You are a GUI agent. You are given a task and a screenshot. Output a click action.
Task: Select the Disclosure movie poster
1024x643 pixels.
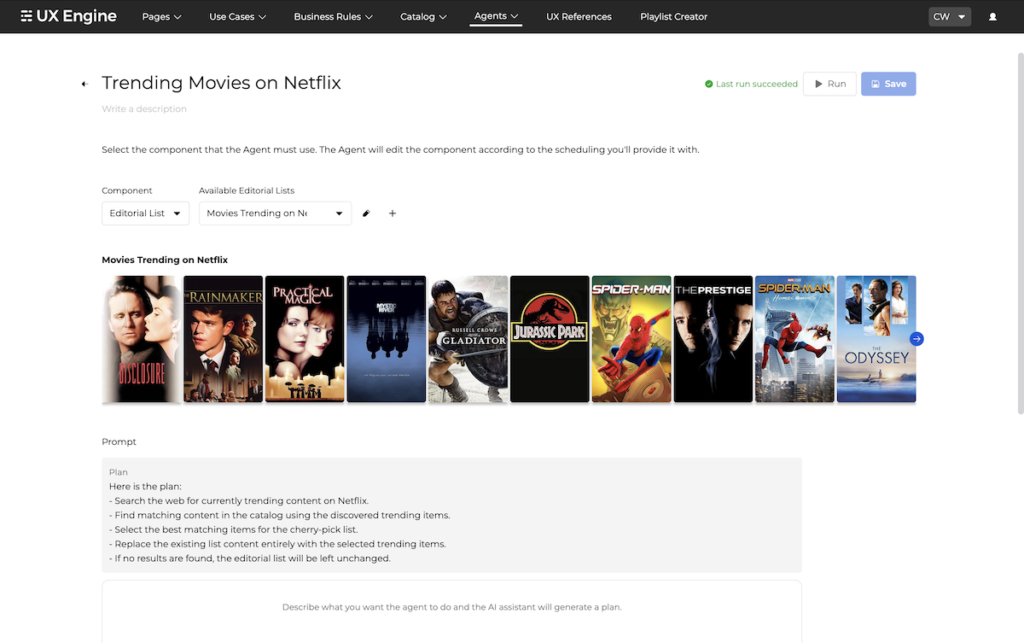point(141,339)
